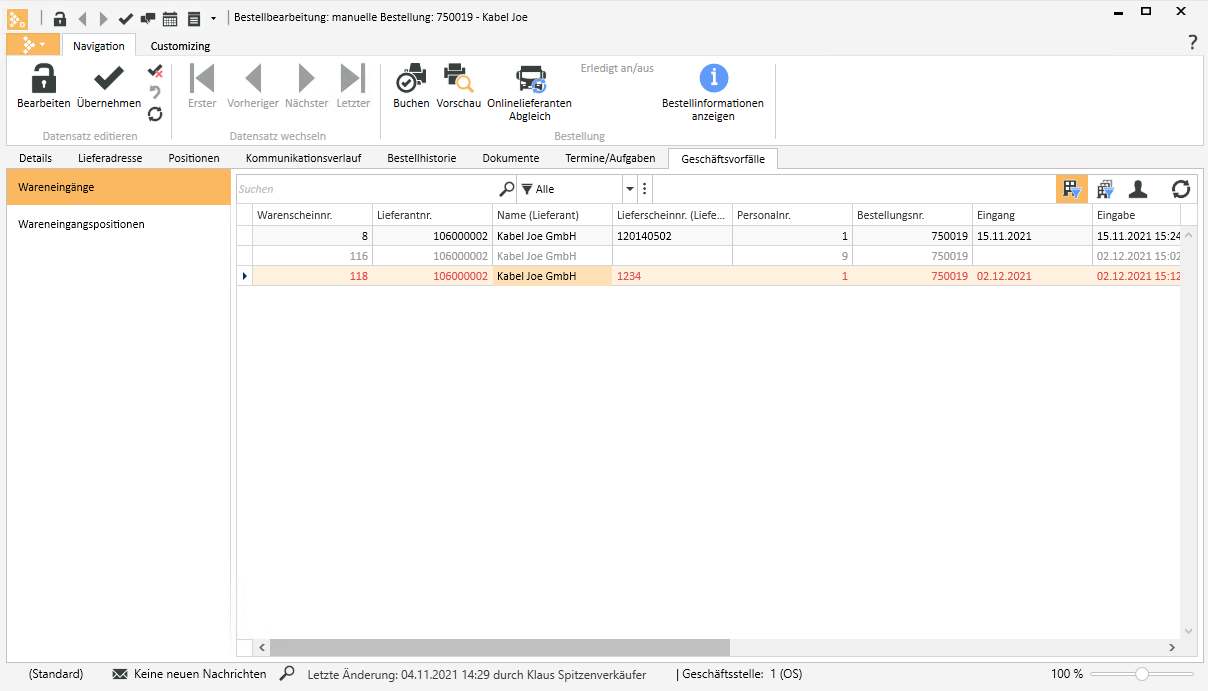The height and width of the screenshot is (691, 1208).
Task: Open the Vorschau print preview
Action: 458,80
